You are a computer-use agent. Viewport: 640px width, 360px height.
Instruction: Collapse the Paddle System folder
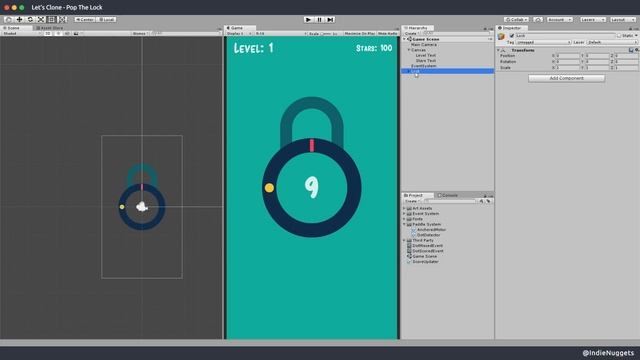[405, 224]
